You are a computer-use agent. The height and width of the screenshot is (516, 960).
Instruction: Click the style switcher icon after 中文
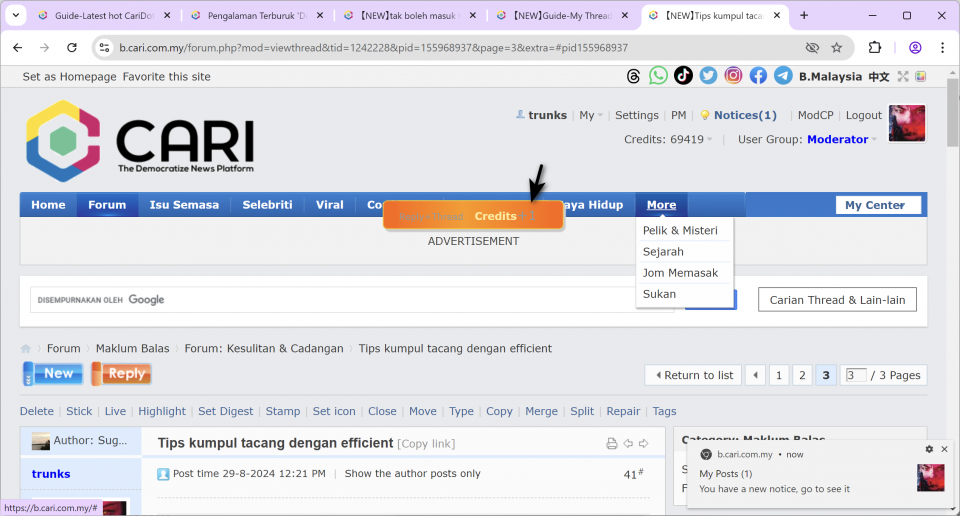click(920, 76)
